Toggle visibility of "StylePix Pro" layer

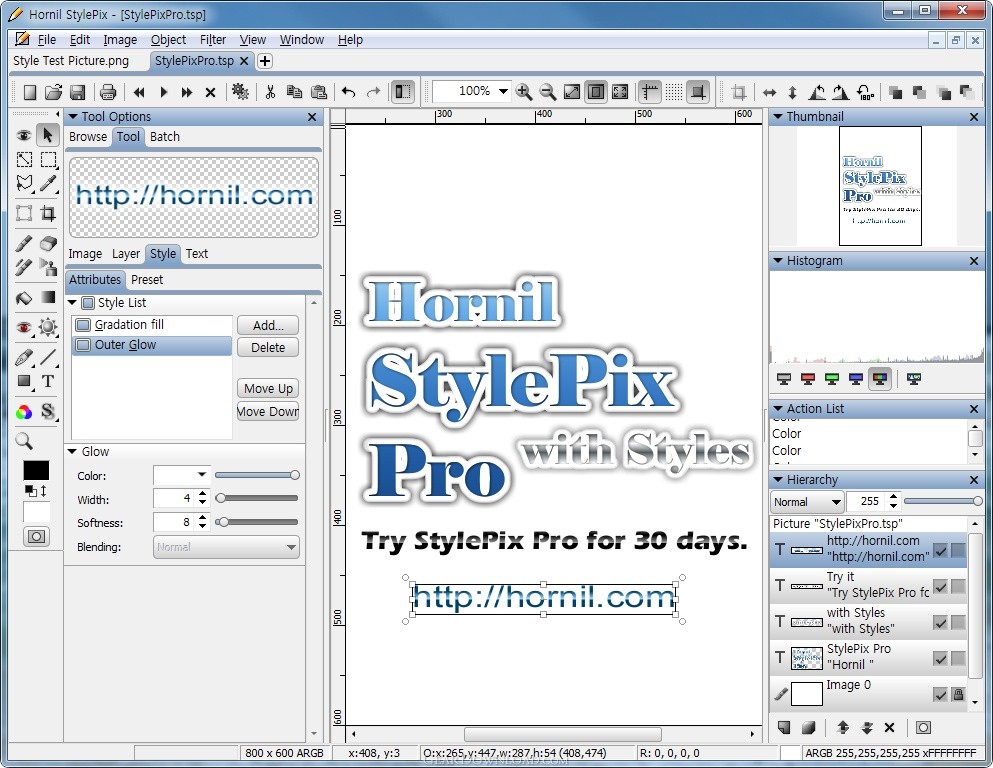[x=940, y=658]
